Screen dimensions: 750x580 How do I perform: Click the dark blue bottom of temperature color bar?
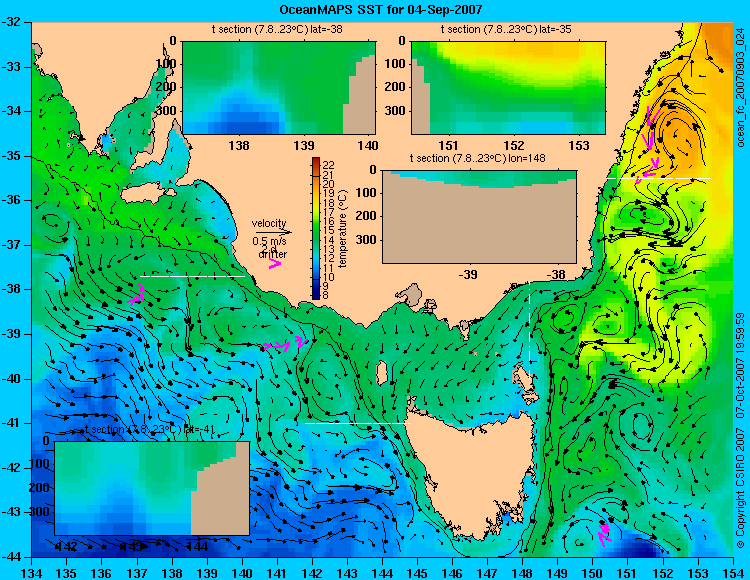[x=316, y=294]
